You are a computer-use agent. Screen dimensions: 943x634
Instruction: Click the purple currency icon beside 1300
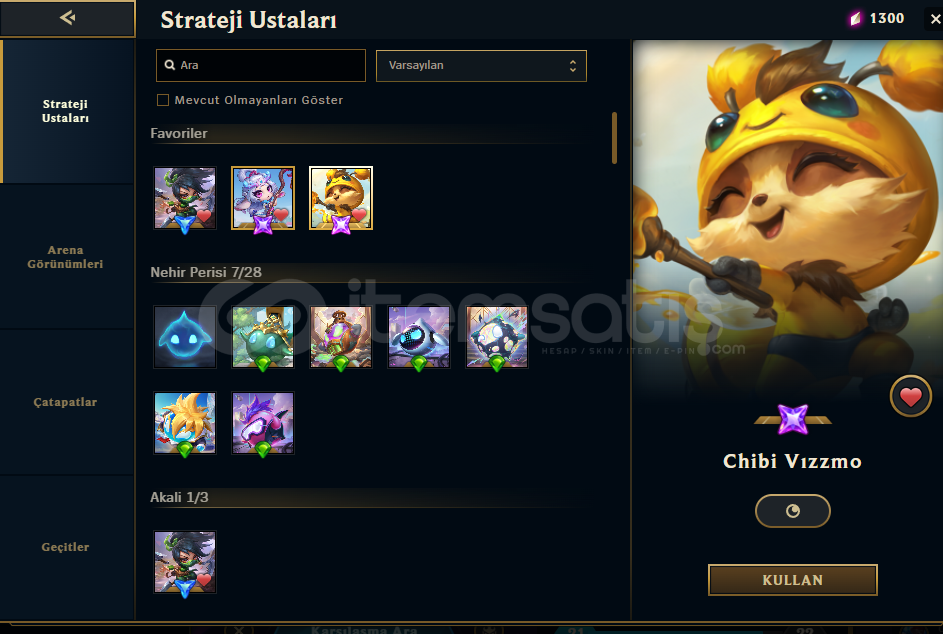coord(855,19)
